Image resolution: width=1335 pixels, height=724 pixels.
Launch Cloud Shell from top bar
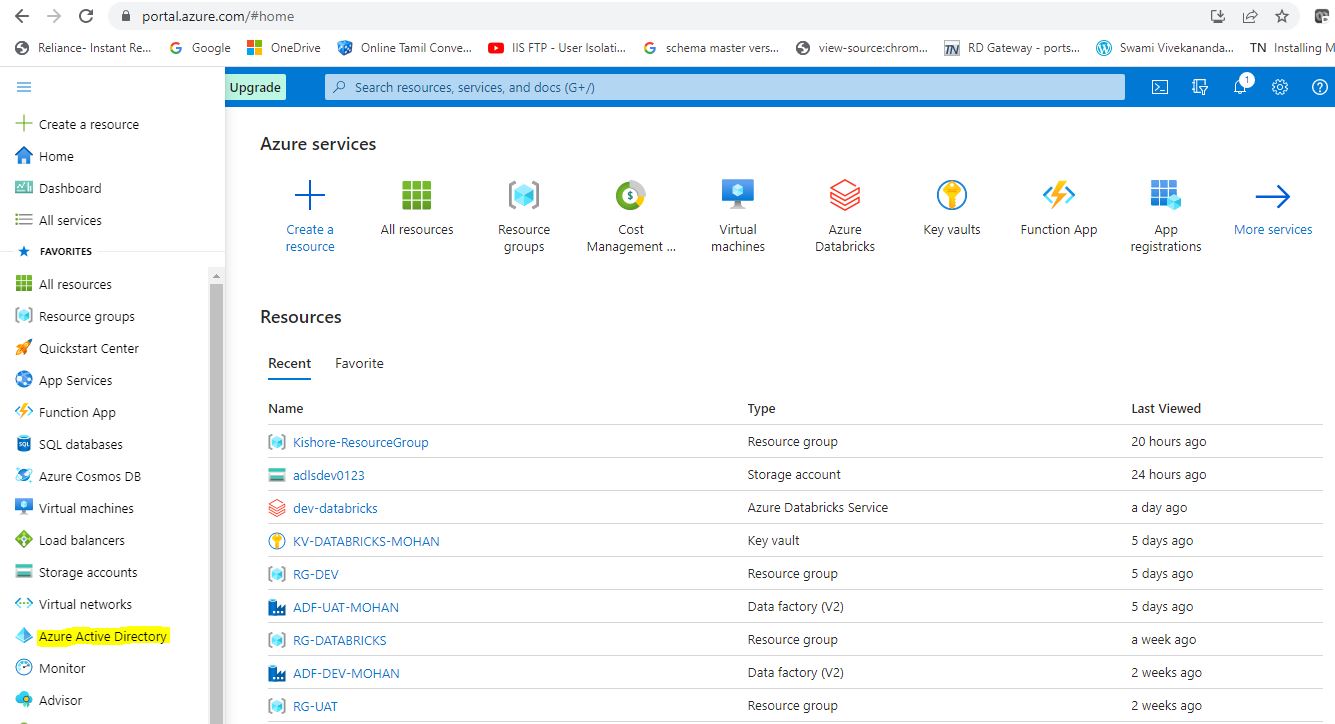pos(1159,87)
